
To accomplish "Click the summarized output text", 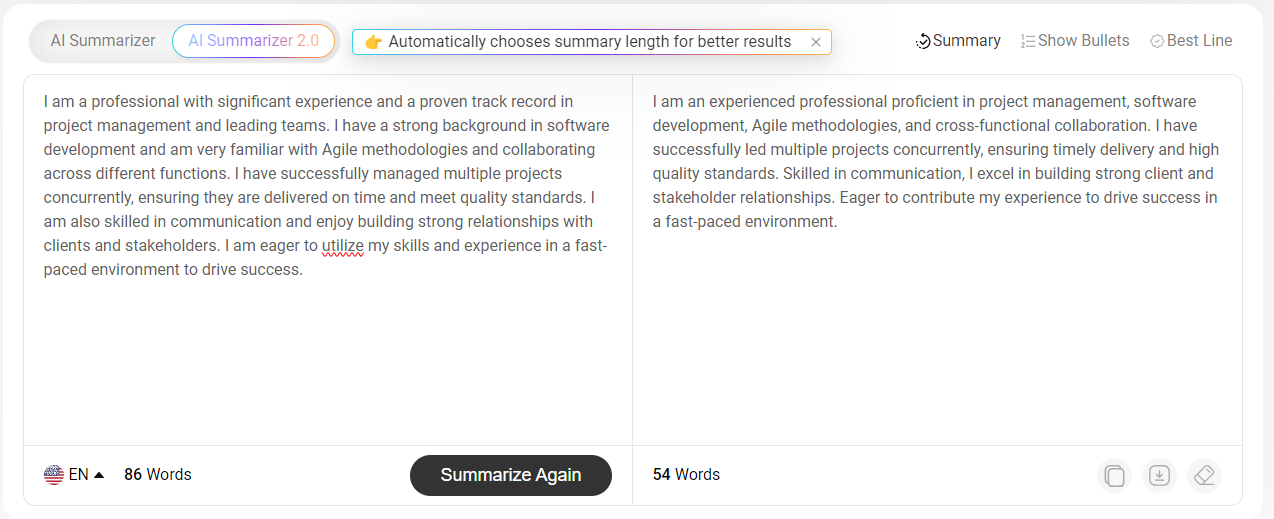I will 936,161.
